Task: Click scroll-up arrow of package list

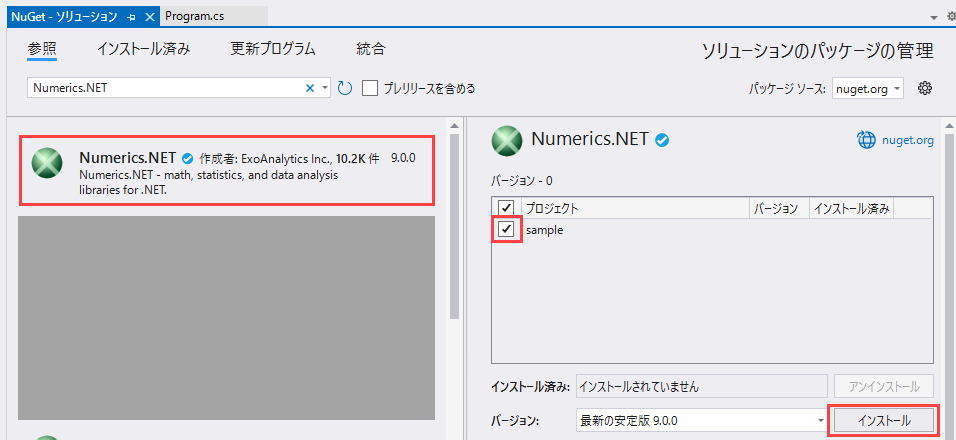Action: click(x=454, y=126)
